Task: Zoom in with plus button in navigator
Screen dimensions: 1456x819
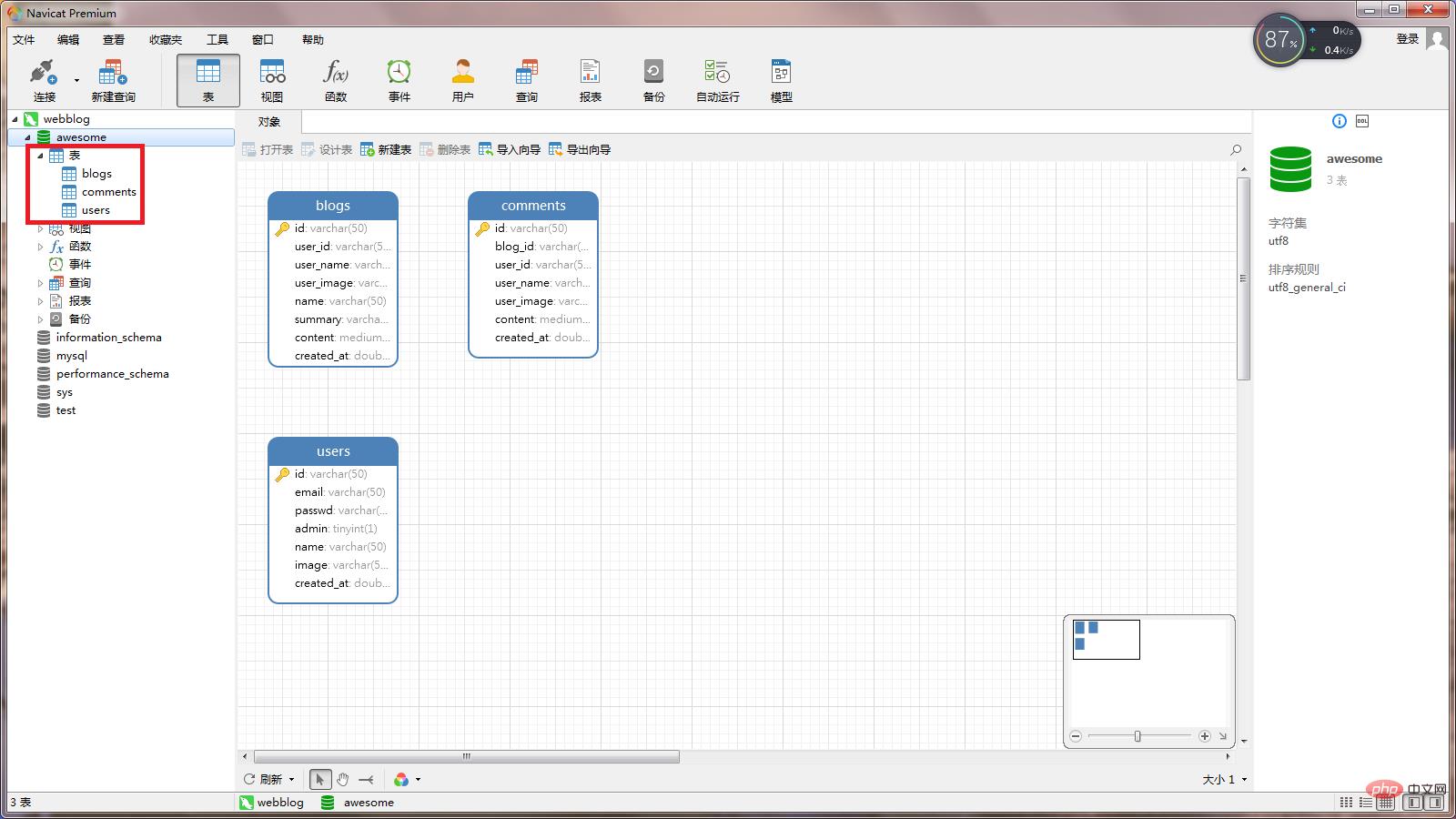Action: 1204,736
